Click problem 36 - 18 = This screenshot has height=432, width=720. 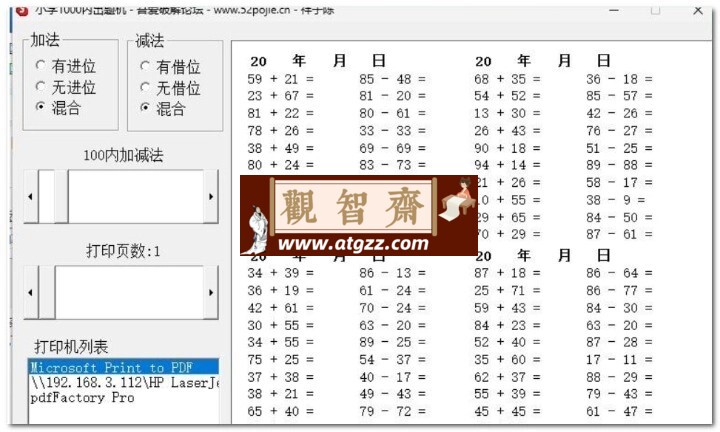619,79
